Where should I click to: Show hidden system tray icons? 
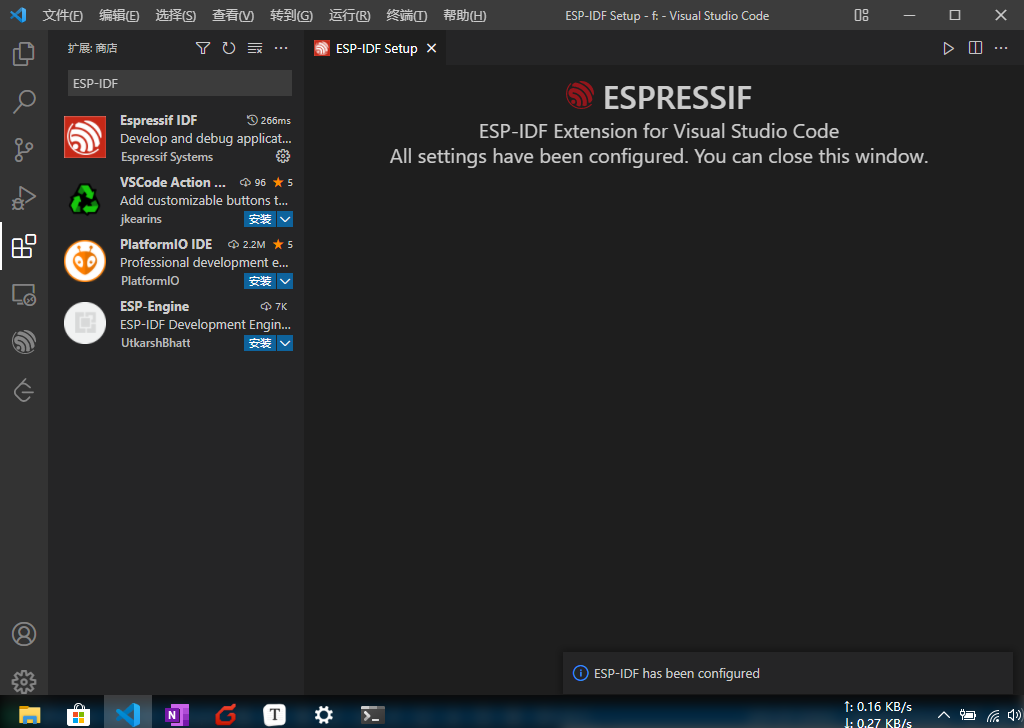pos(944,715)
